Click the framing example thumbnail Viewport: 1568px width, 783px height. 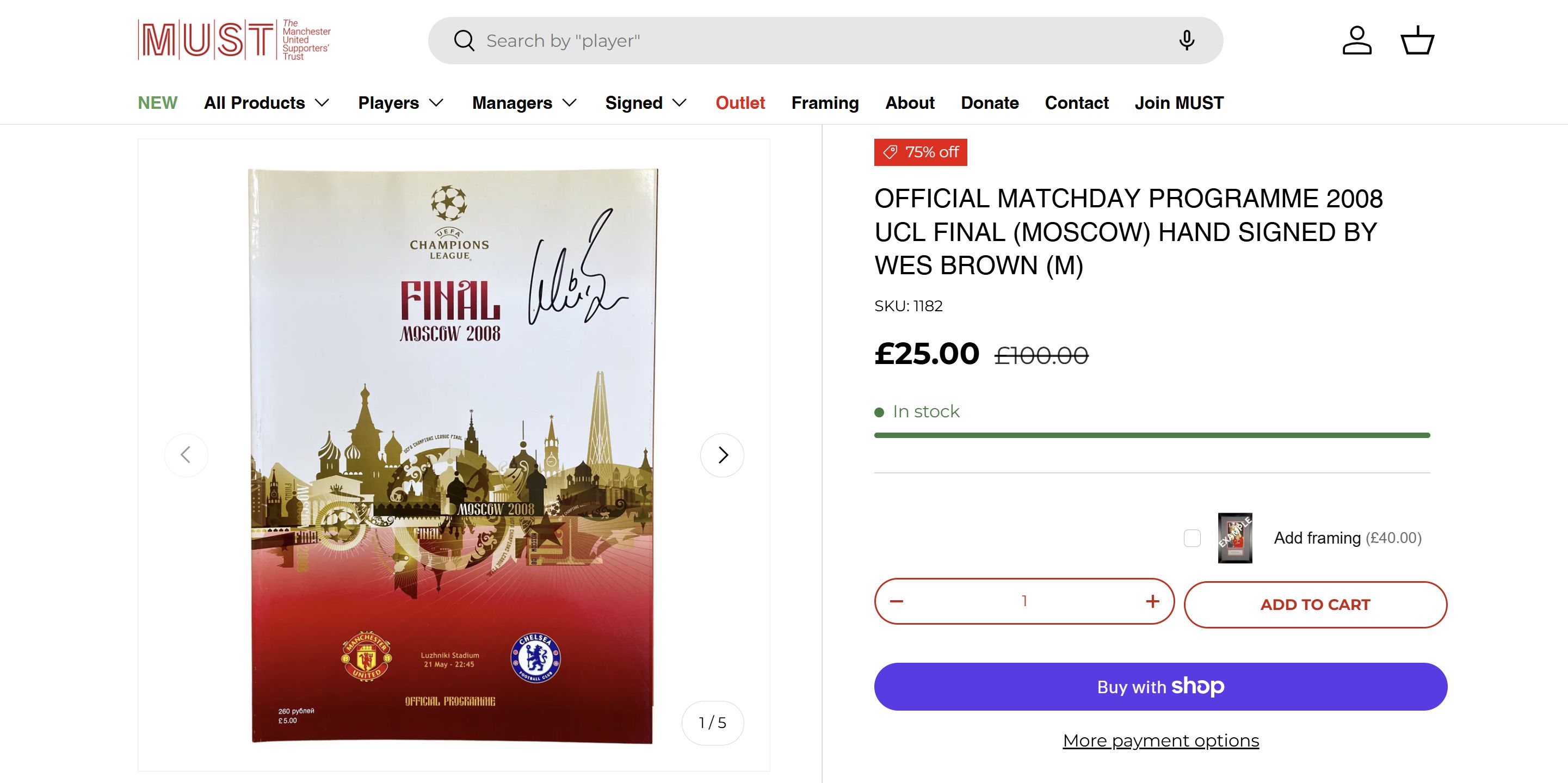click(x=1234, y=538)
